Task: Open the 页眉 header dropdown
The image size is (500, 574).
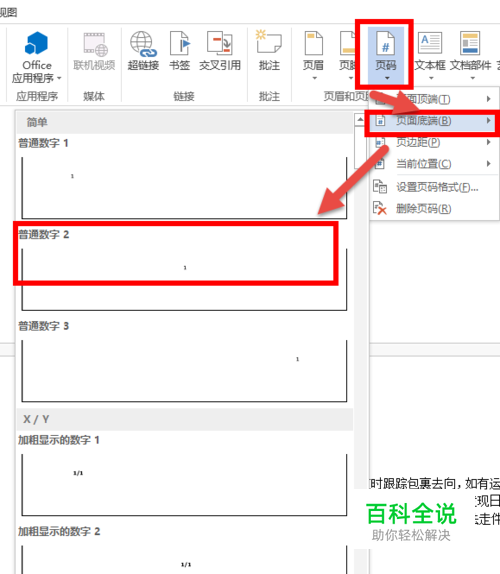Action: [x=313, y=56]
